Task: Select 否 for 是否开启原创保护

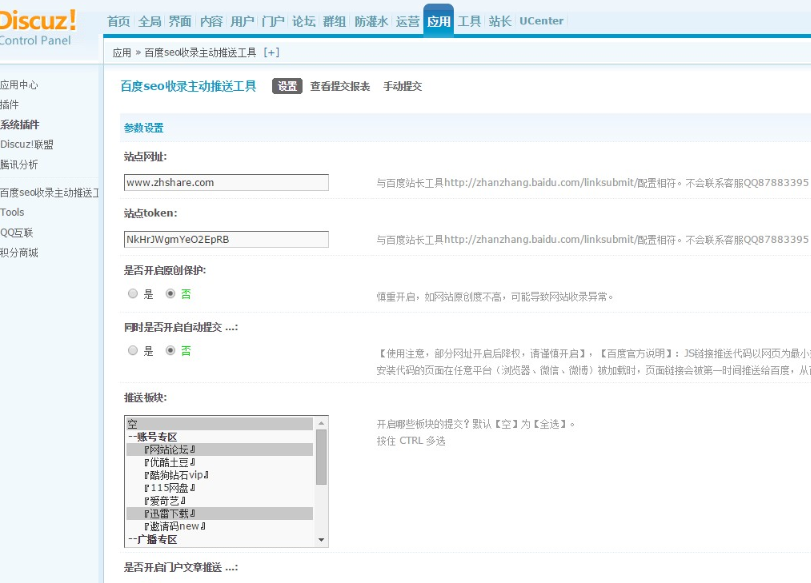Action: coord(170,294)
